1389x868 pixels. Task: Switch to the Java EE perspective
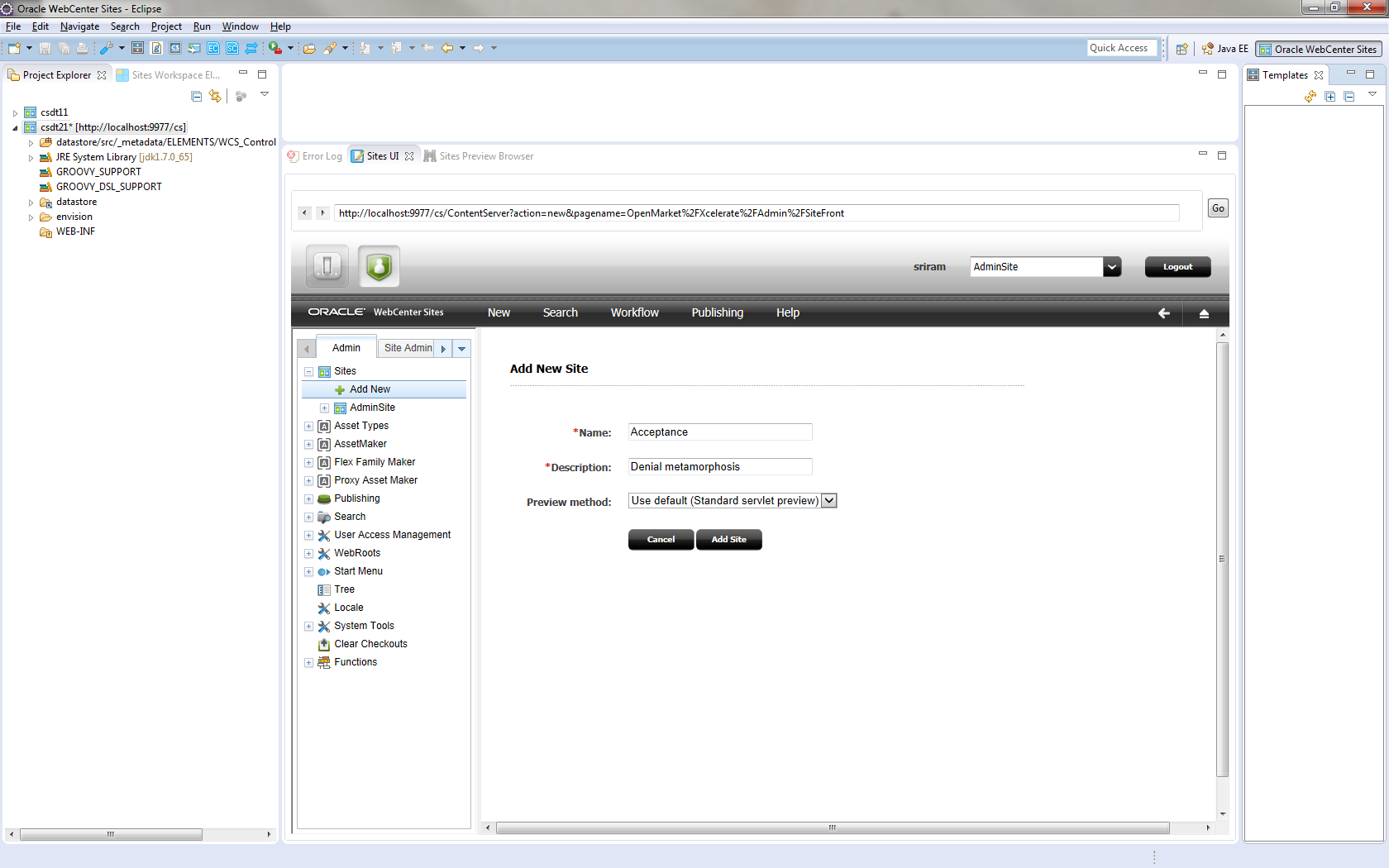(x=1224, y=49)
